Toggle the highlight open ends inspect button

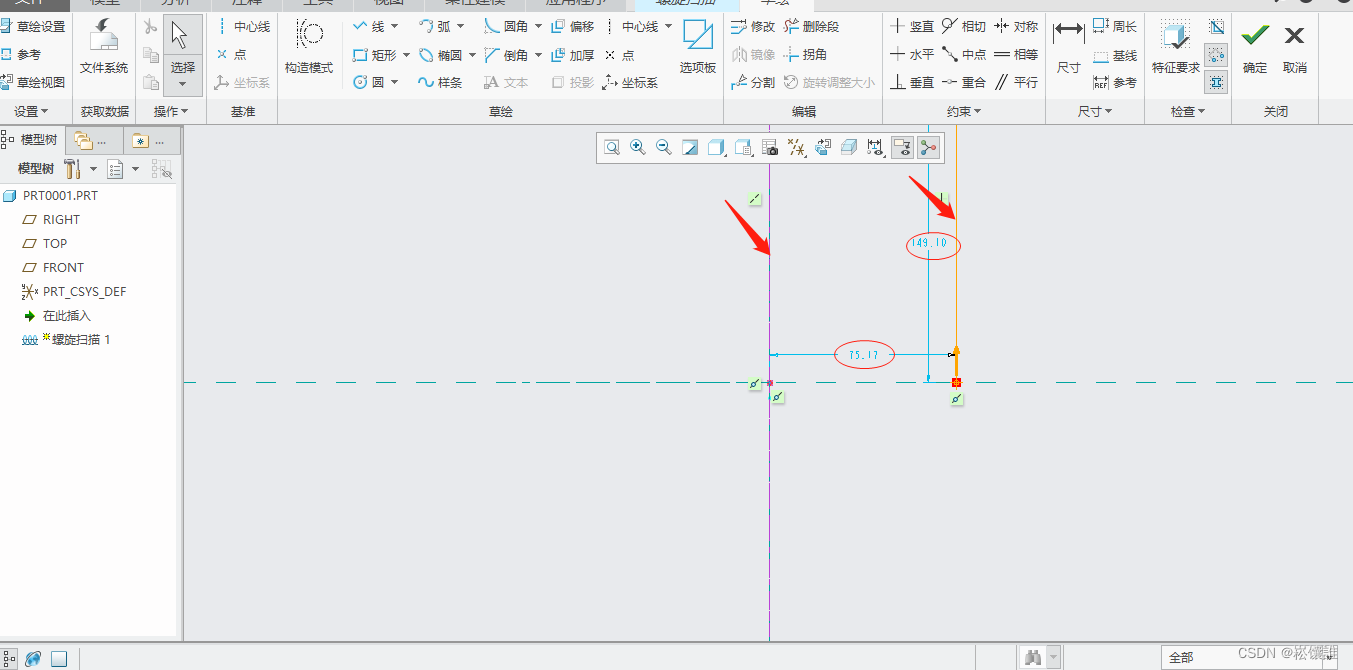coord(1216,55)
